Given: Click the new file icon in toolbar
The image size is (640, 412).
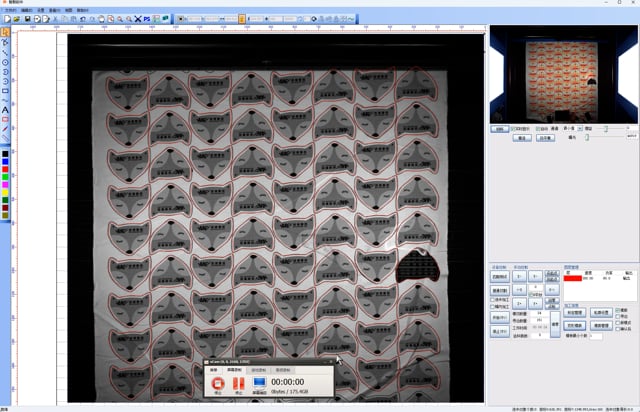Looking at the screenshot, I should (x=7, y=19).
